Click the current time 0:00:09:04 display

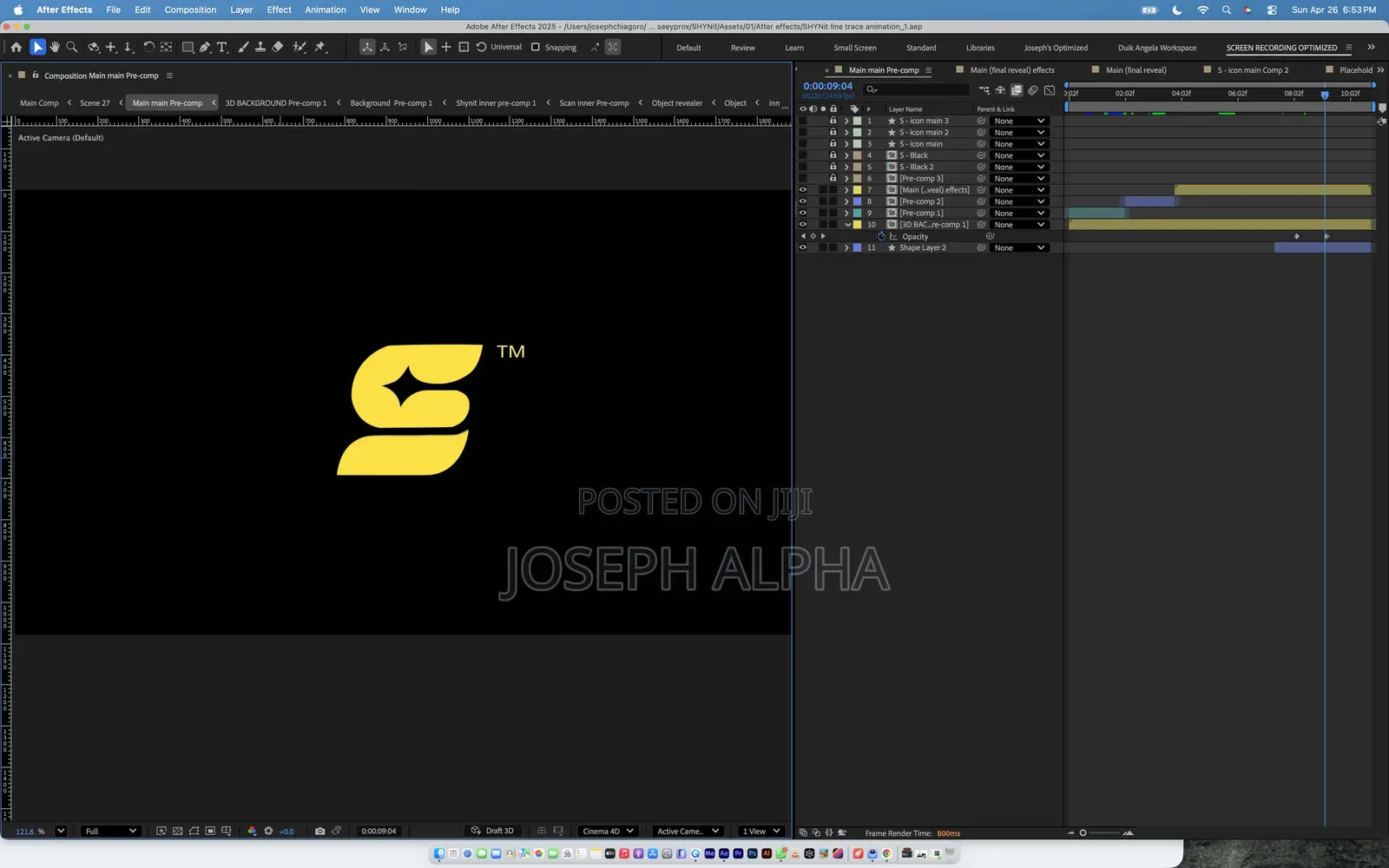pos(827,86)
